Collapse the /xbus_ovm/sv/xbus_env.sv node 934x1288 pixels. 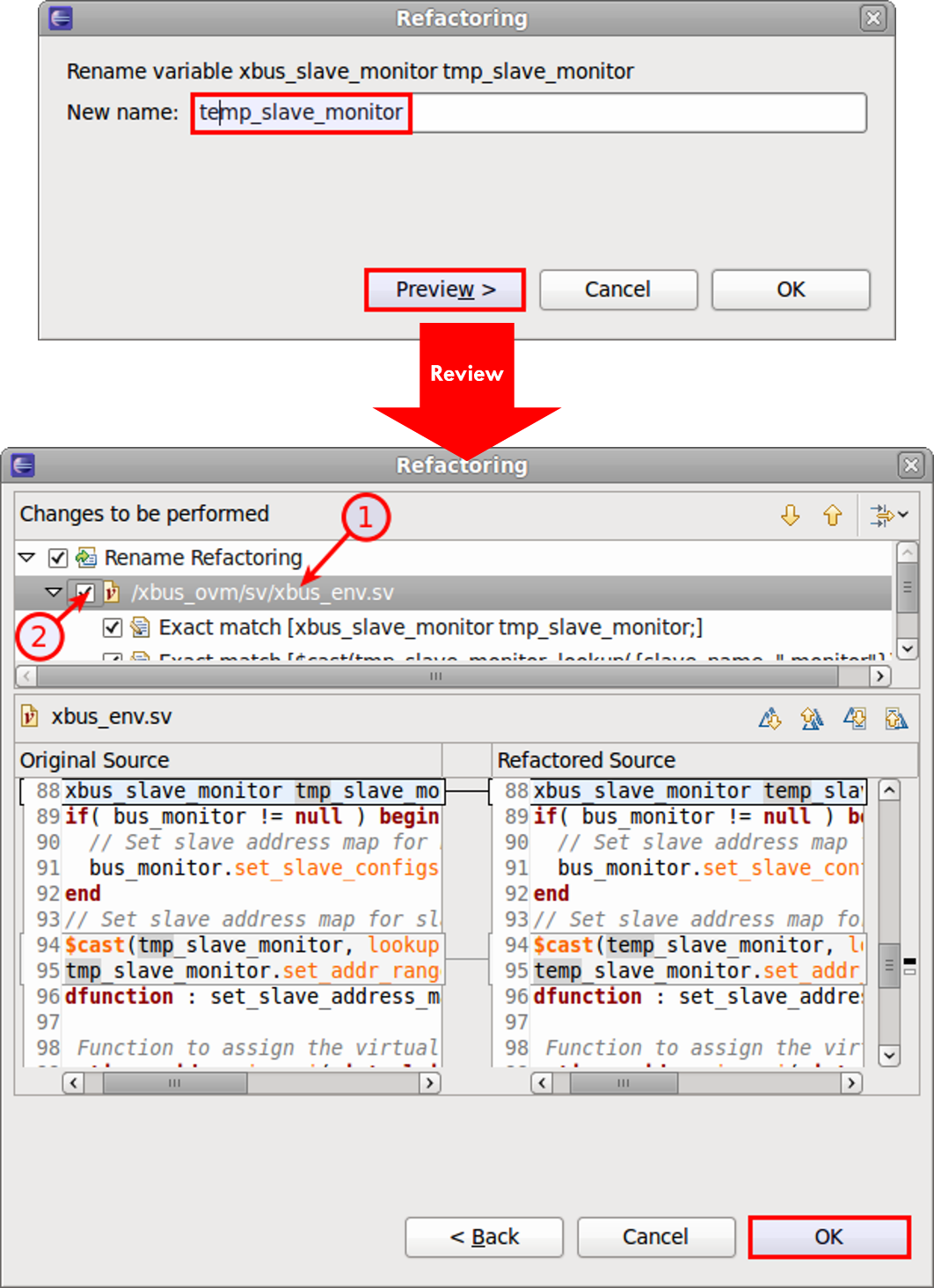54,592
